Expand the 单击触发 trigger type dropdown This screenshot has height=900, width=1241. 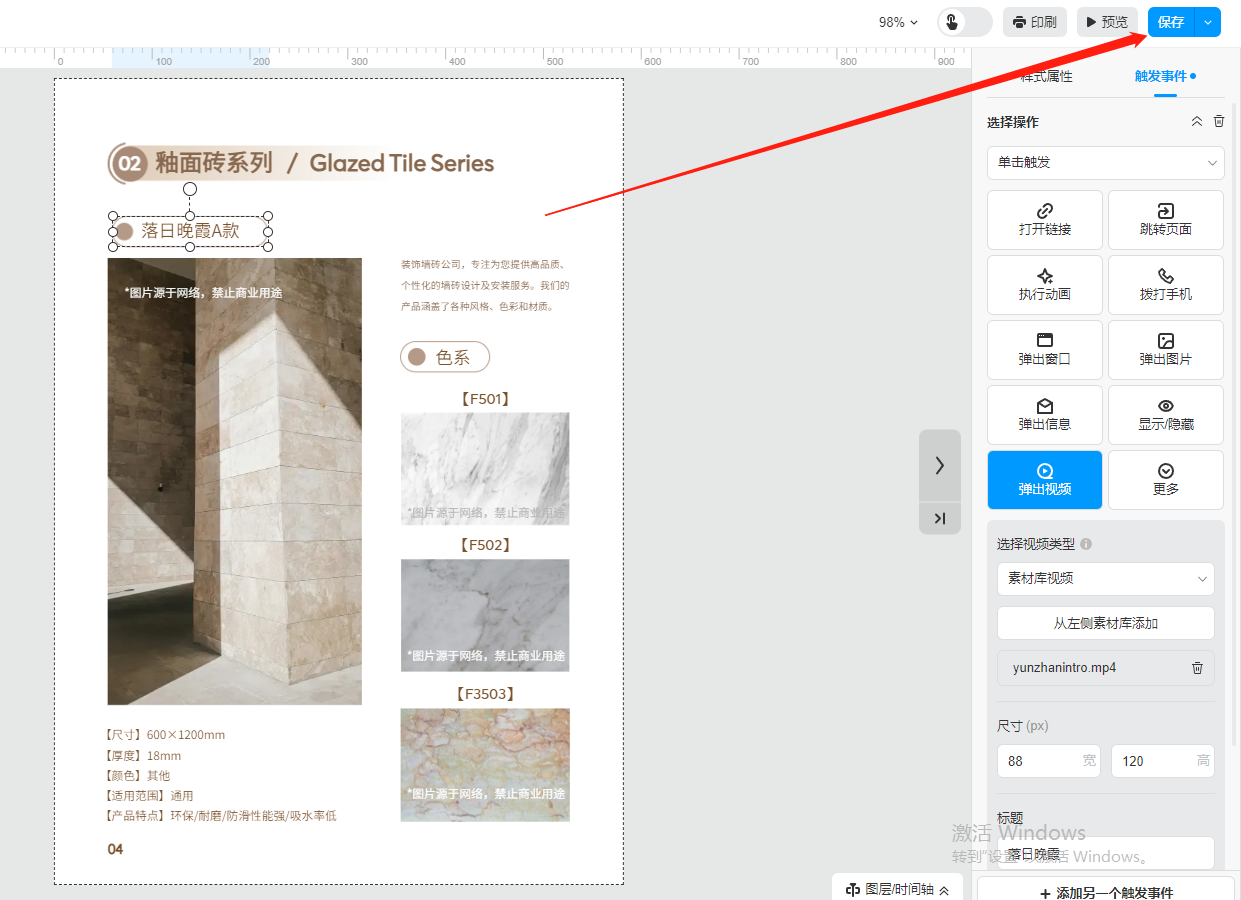pos(1105,162)
